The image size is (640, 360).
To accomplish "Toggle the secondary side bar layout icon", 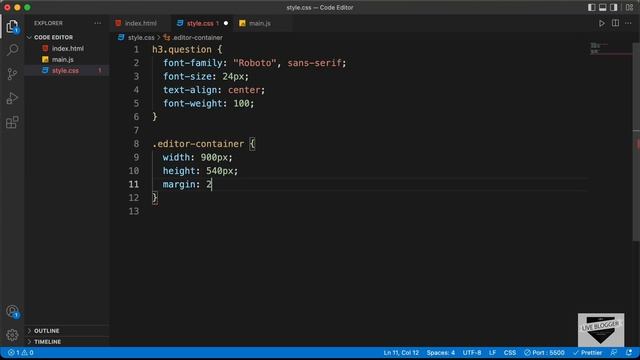I will pyautogui.click(x=613, y=7).
